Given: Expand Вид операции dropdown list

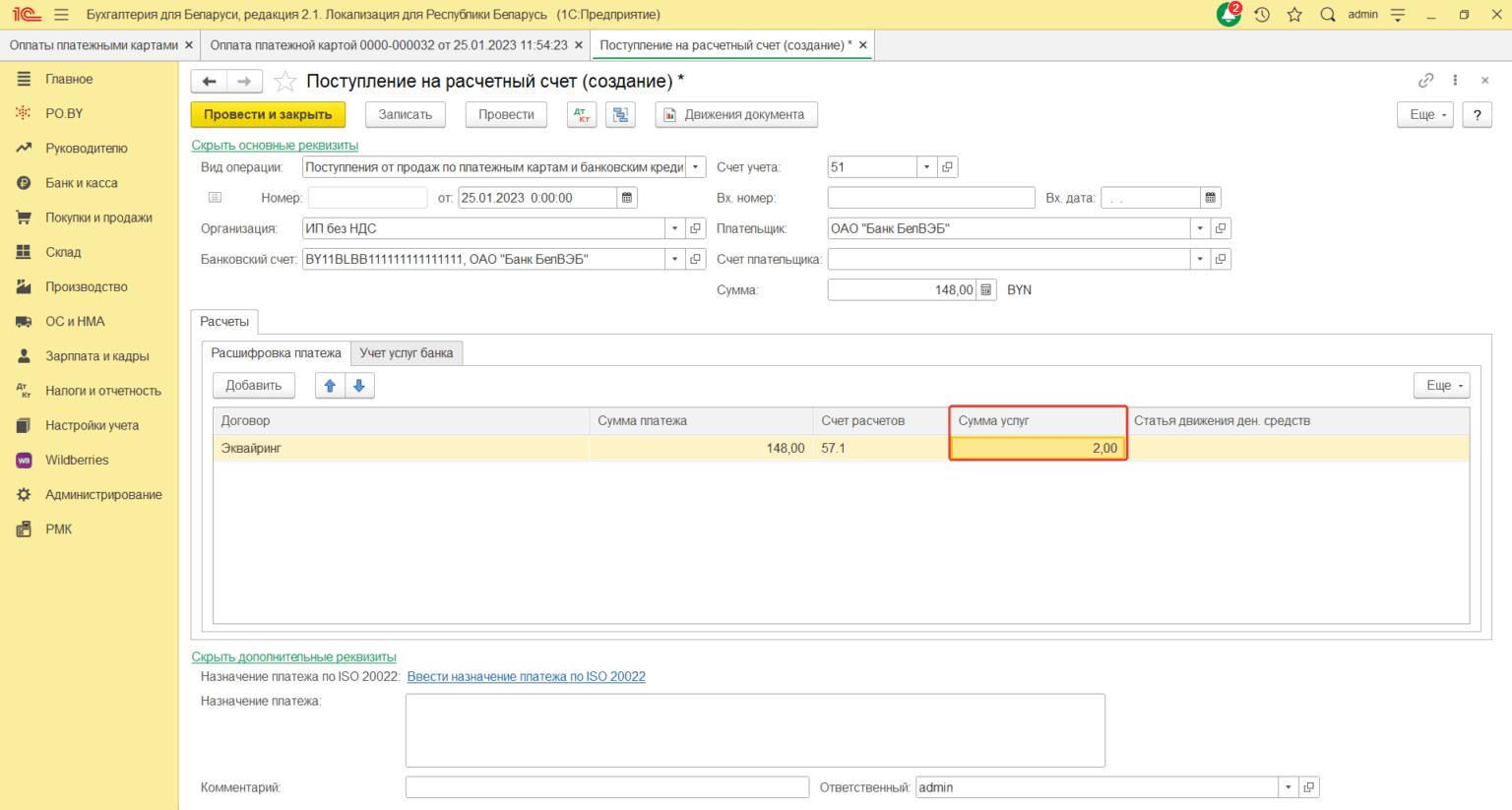Looking at the screenshot, I should 695,167.
